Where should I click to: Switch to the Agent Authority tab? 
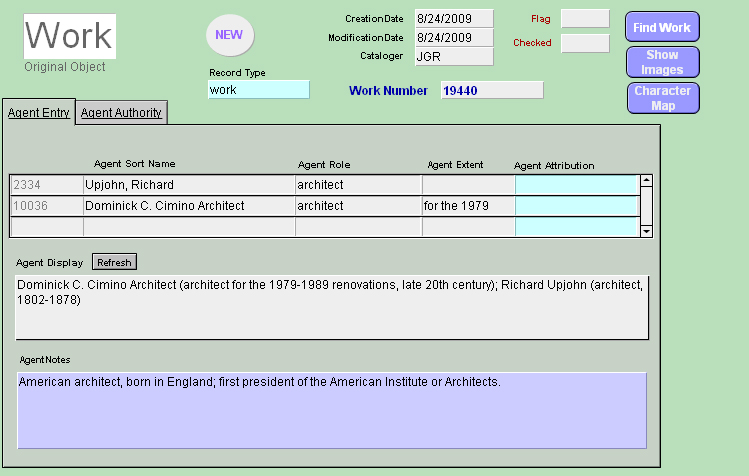click(121, 113)
